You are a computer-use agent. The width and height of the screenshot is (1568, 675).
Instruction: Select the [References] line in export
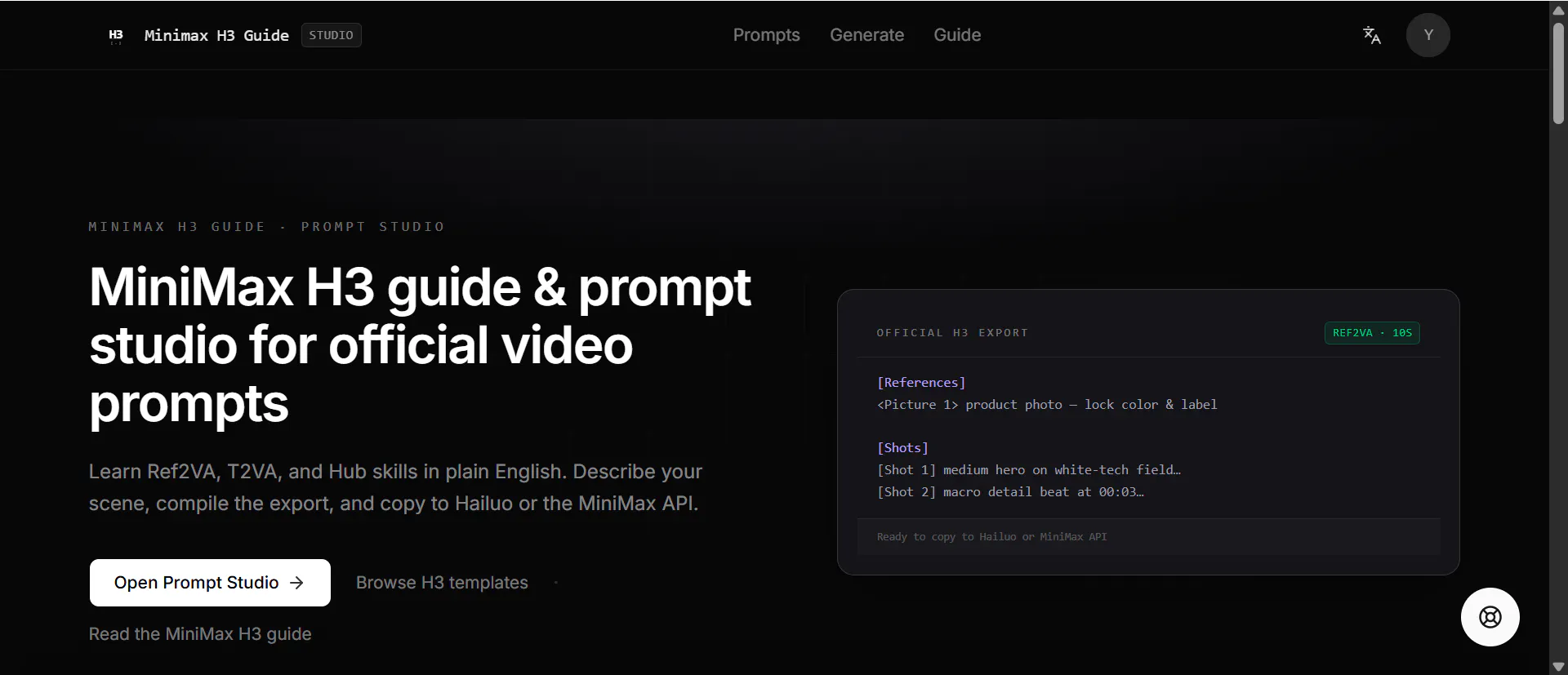[x=921, y=383]
